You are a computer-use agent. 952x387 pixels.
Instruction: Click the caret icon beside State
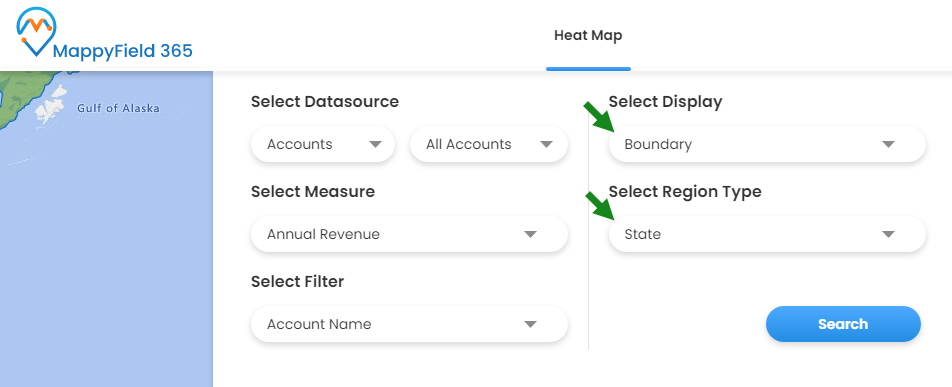888,235
